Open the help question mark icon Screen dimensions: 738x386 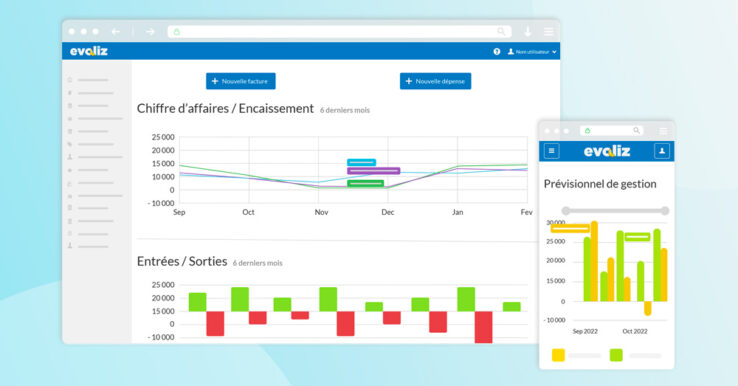pyautogui.click(x=497, y=52)
